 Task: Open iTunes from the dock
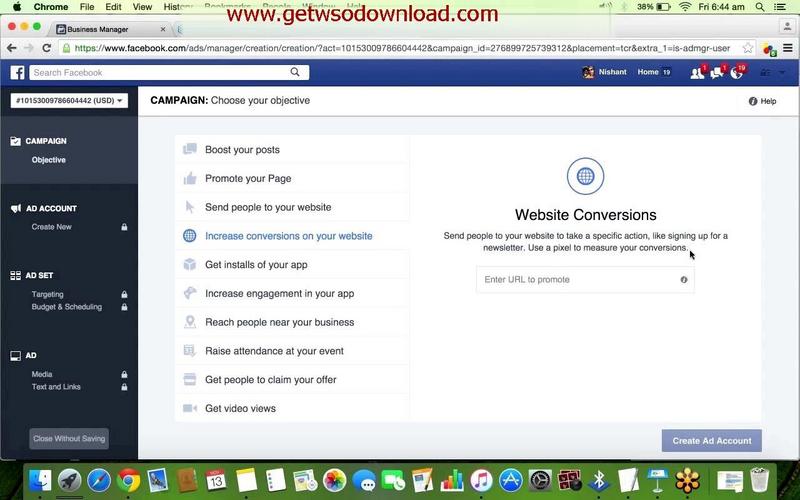[x=481, y=481]
